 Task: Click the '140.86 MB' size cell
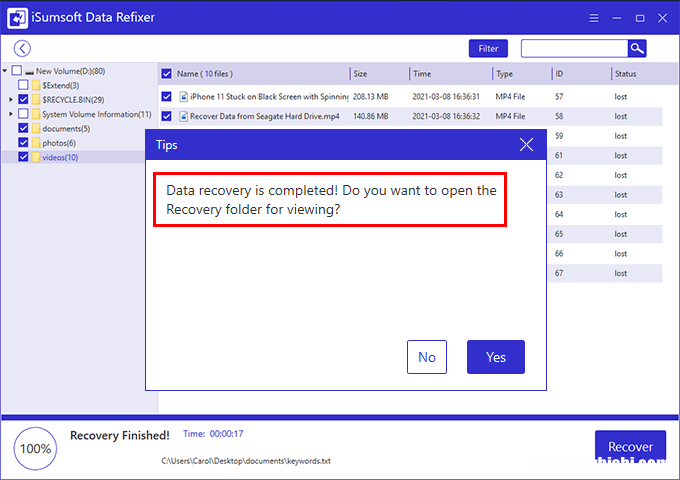pyautogui.click(x=370, y=116)
